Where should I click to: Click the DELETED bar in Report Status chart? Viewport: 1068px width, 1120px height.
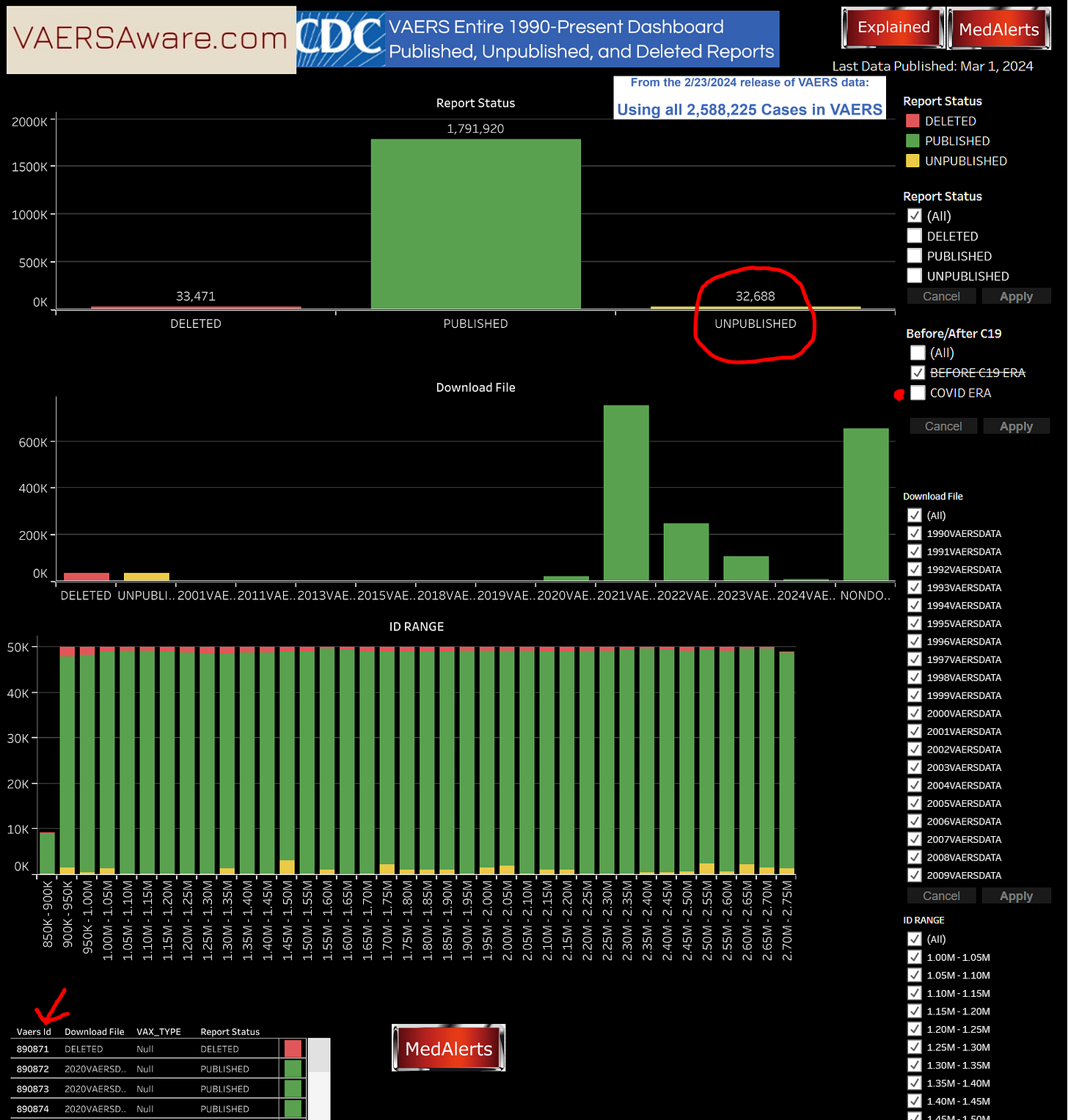[x=196, y=307]
